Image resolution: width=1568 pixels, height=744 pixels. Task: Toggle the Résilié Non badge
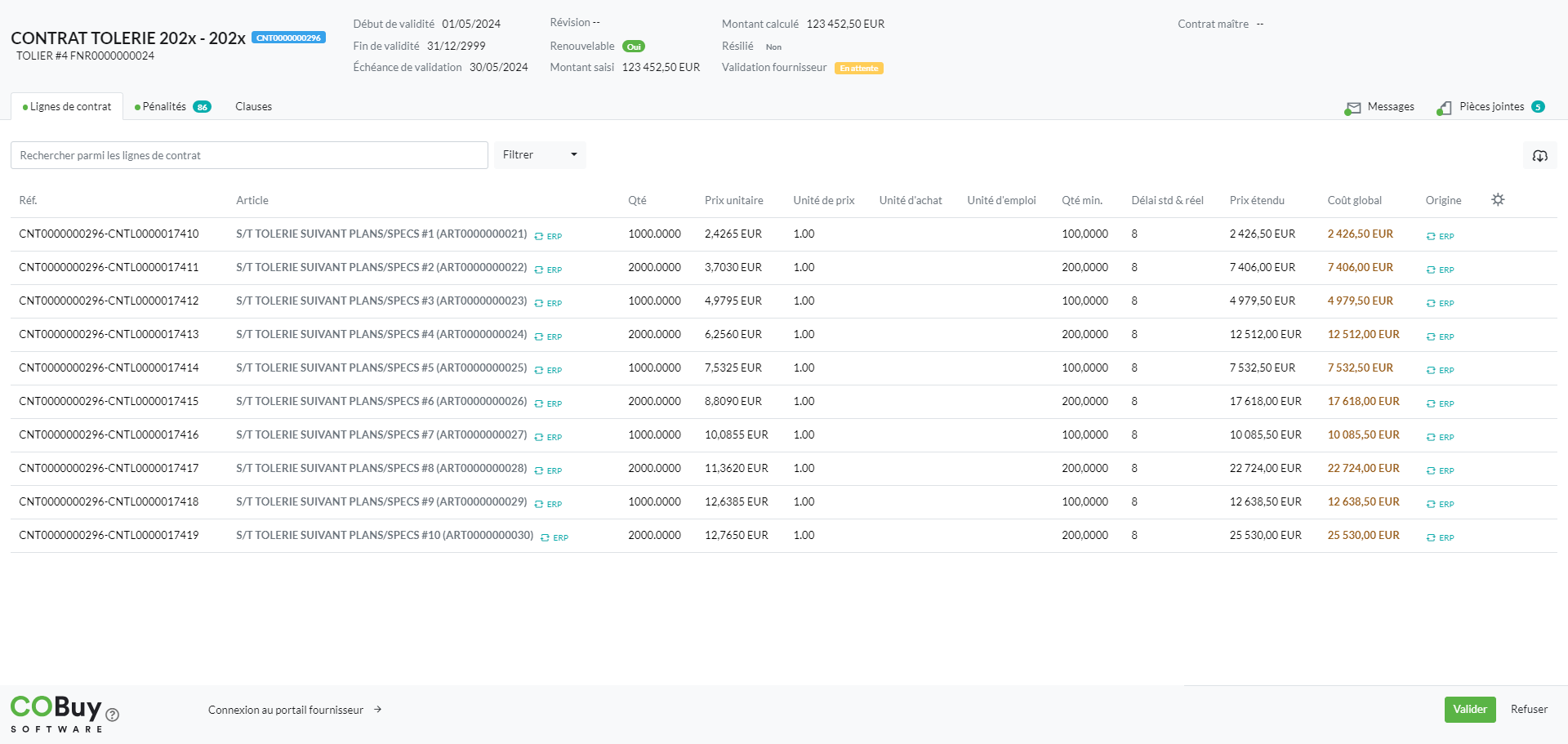point(773,47)
